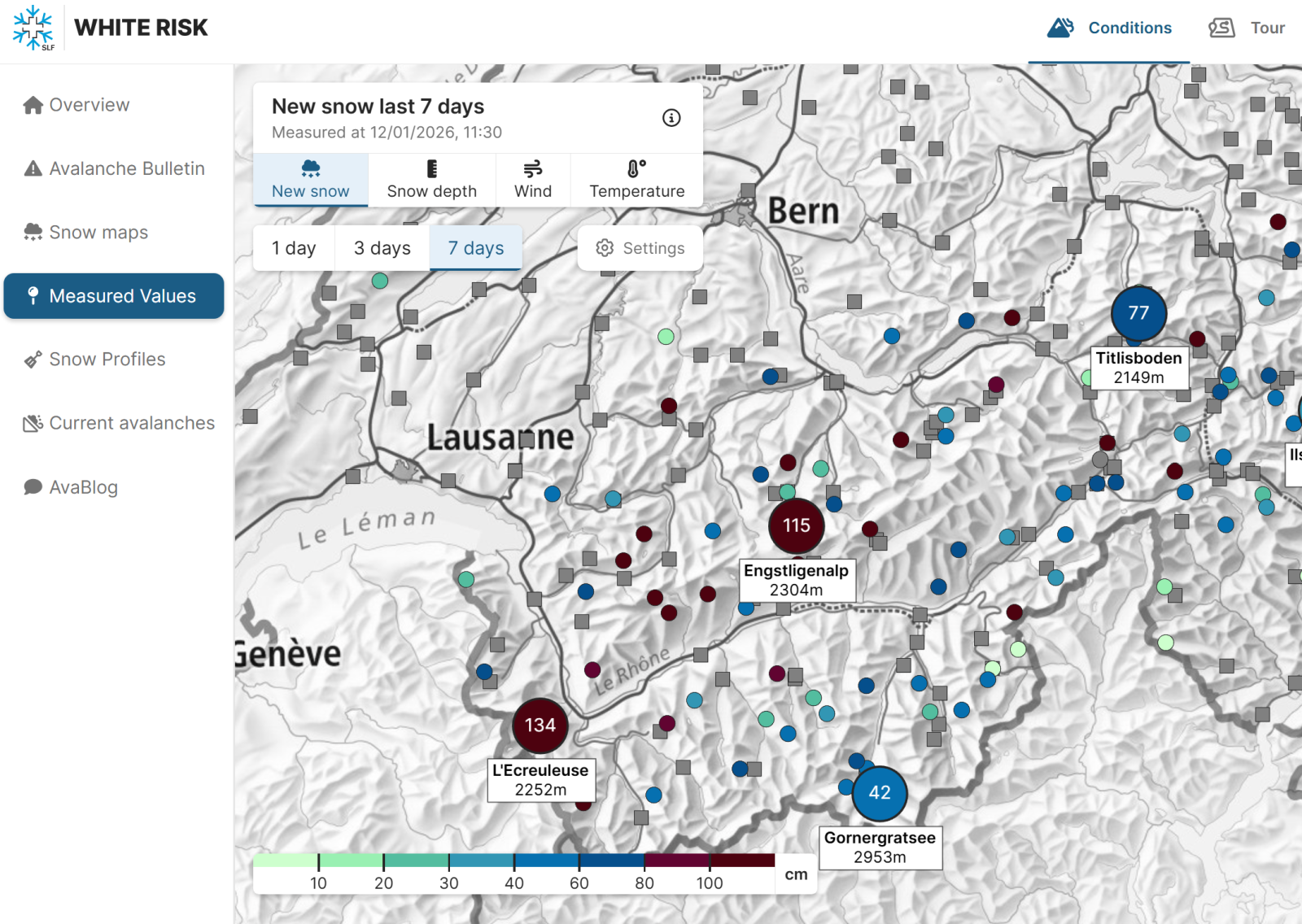
Task: Open Snow maps from sidebar
Action: click(98, 233)
